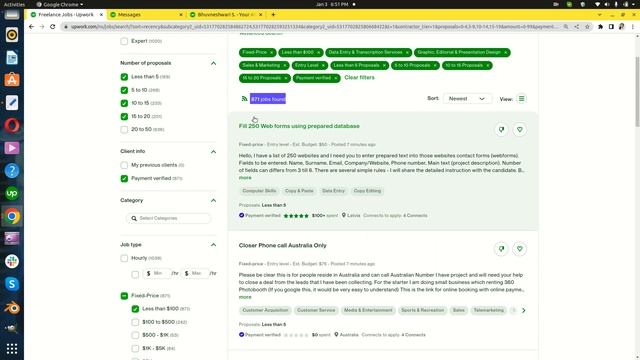Screen dimensions: 640x360
Task: Check the Hourly job type checkbox
Action: click(x=124, y=258)
